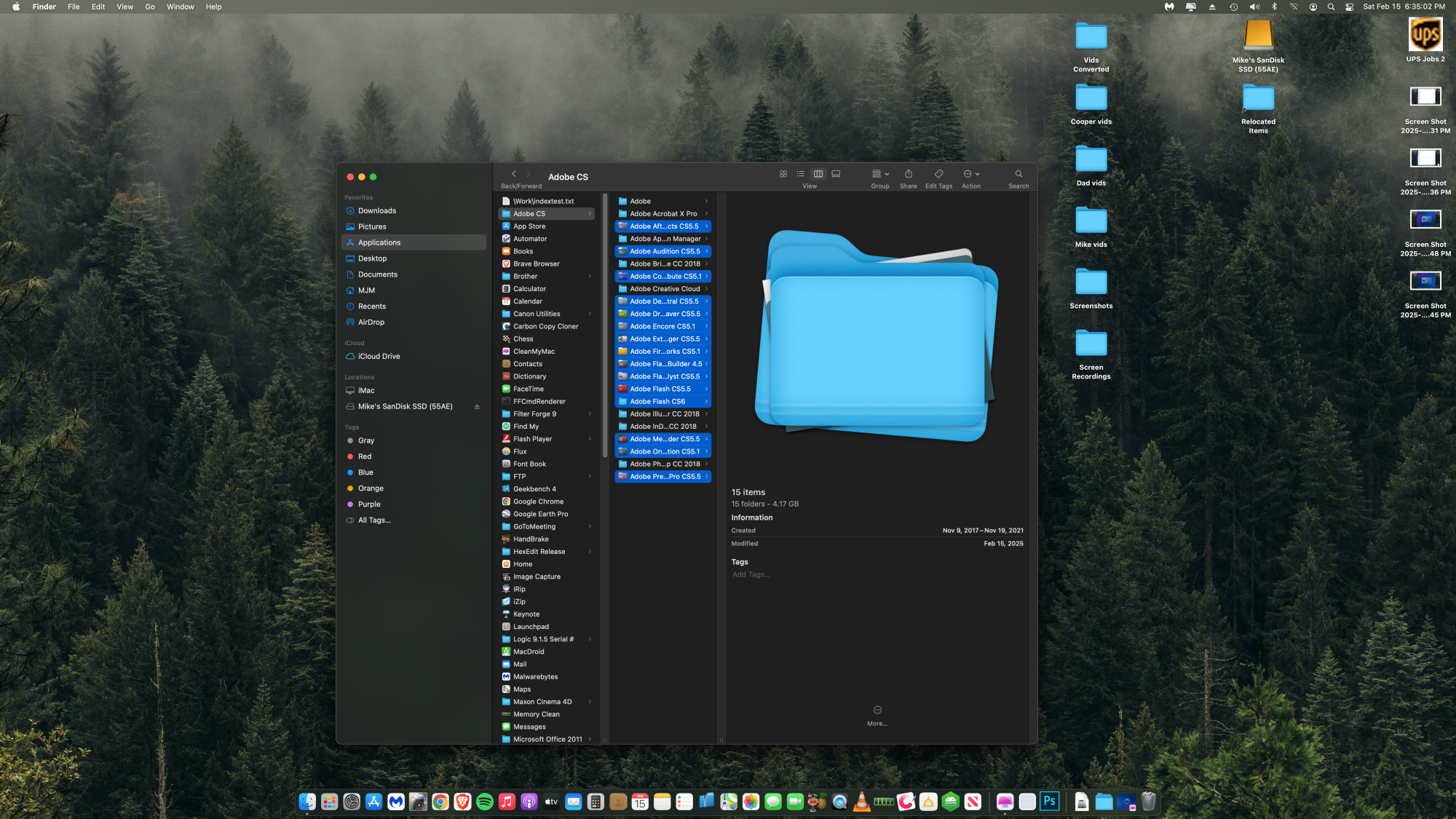Screen dimensions: 1456x819
Task: Select Adobe Acrobat X Pro folder
Action: (x=663, y=214)
